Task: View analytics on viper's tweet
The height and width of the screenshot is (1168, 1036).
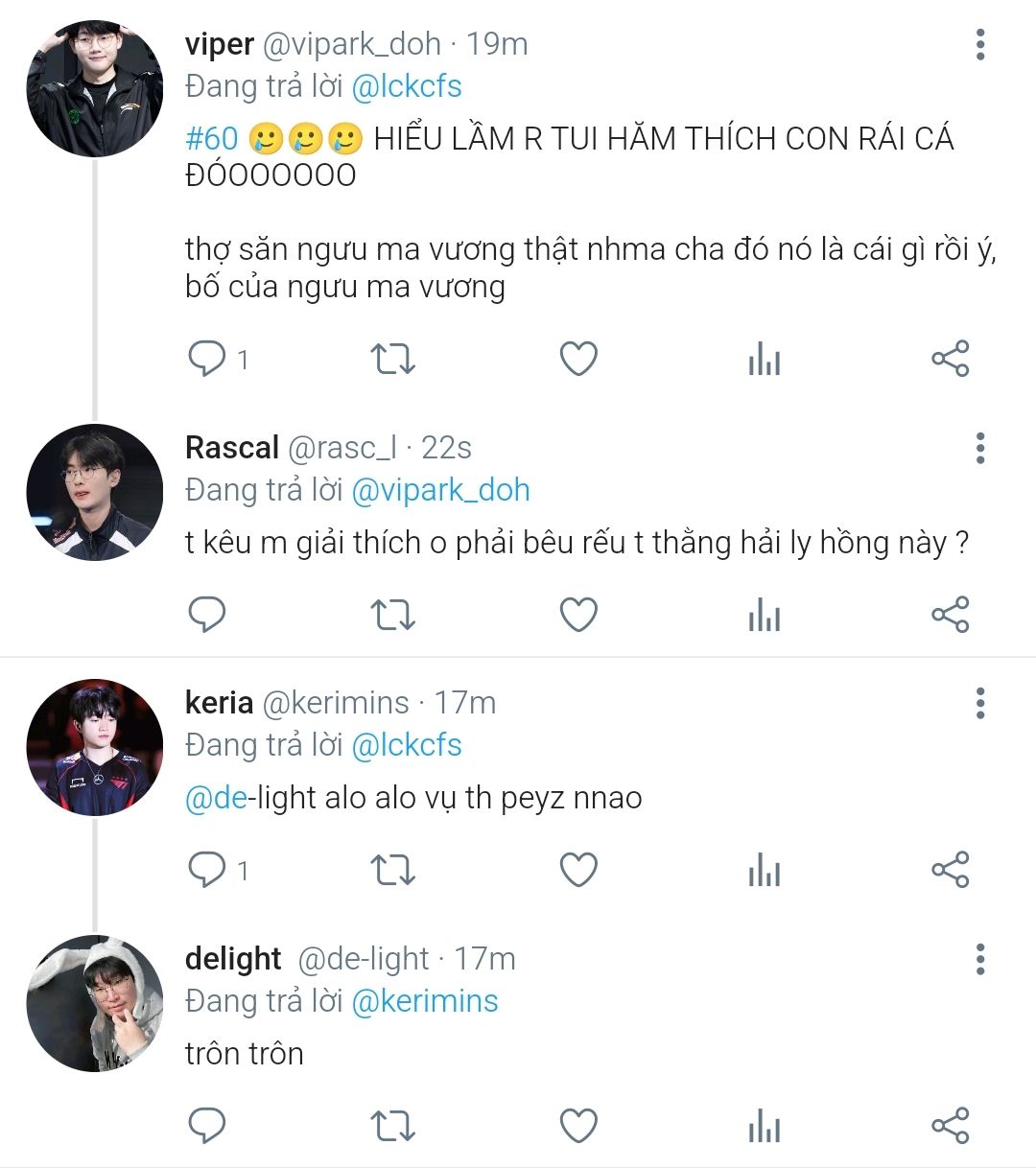Action: pyautogui.click(x=765, y=360)
